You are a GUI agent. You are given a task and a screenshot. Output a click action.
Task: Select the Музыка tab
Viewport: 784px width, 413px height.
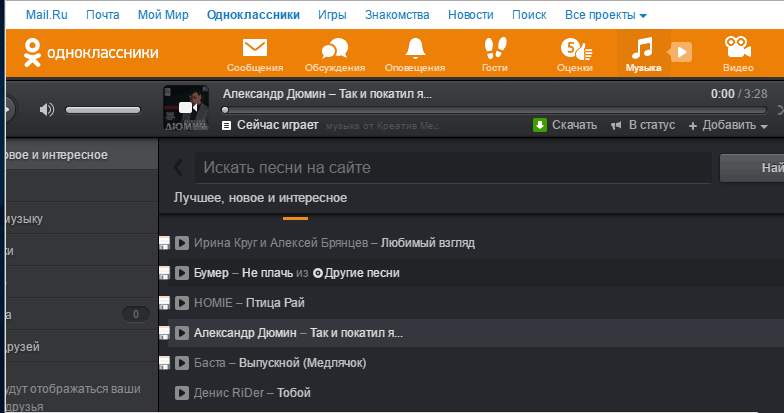[643, 53]
